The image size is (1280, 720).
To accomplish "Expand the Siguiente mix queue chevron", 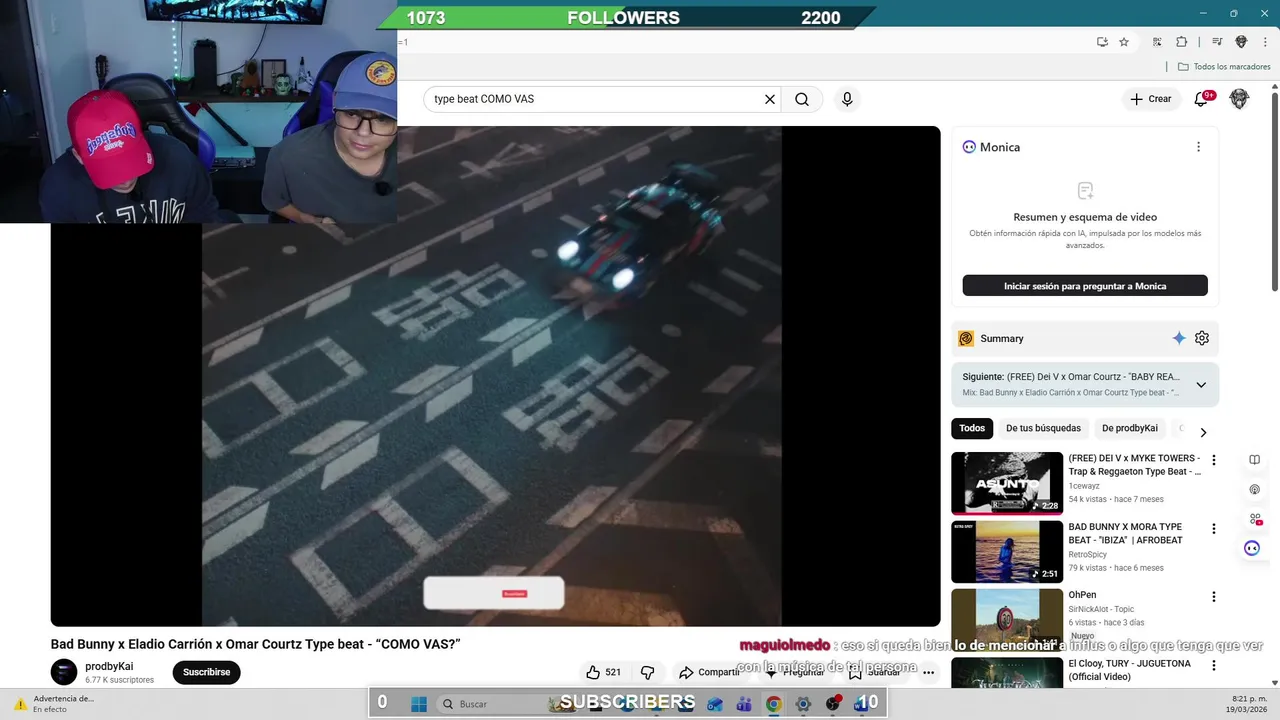I will pyautogui.click(x=1201, y=385).
